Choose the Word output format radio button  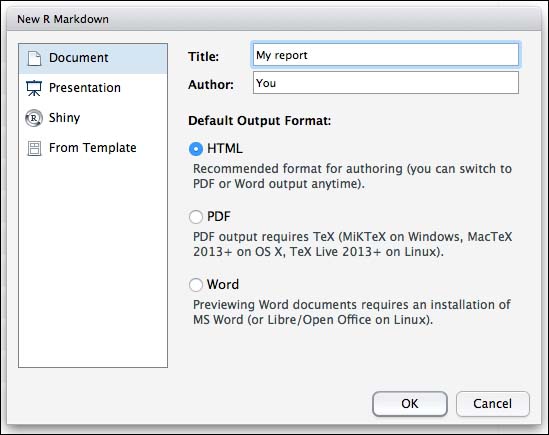coord(196,285)
